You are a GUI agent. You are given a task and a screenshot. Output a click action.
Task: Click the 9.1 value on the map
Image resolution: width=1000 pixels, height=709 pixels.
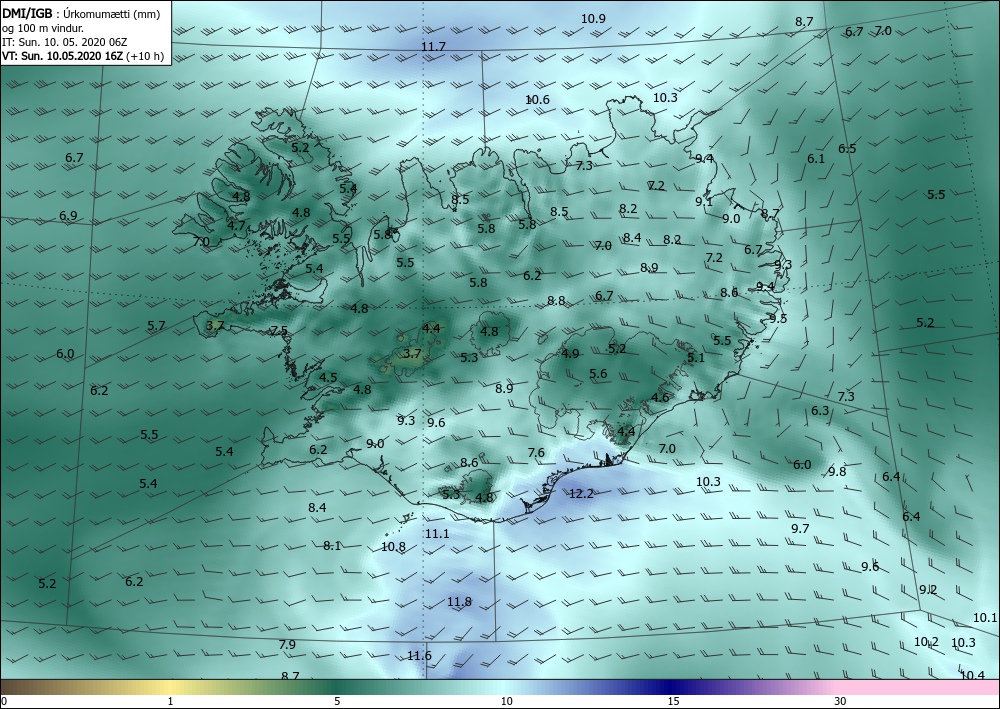704,201
